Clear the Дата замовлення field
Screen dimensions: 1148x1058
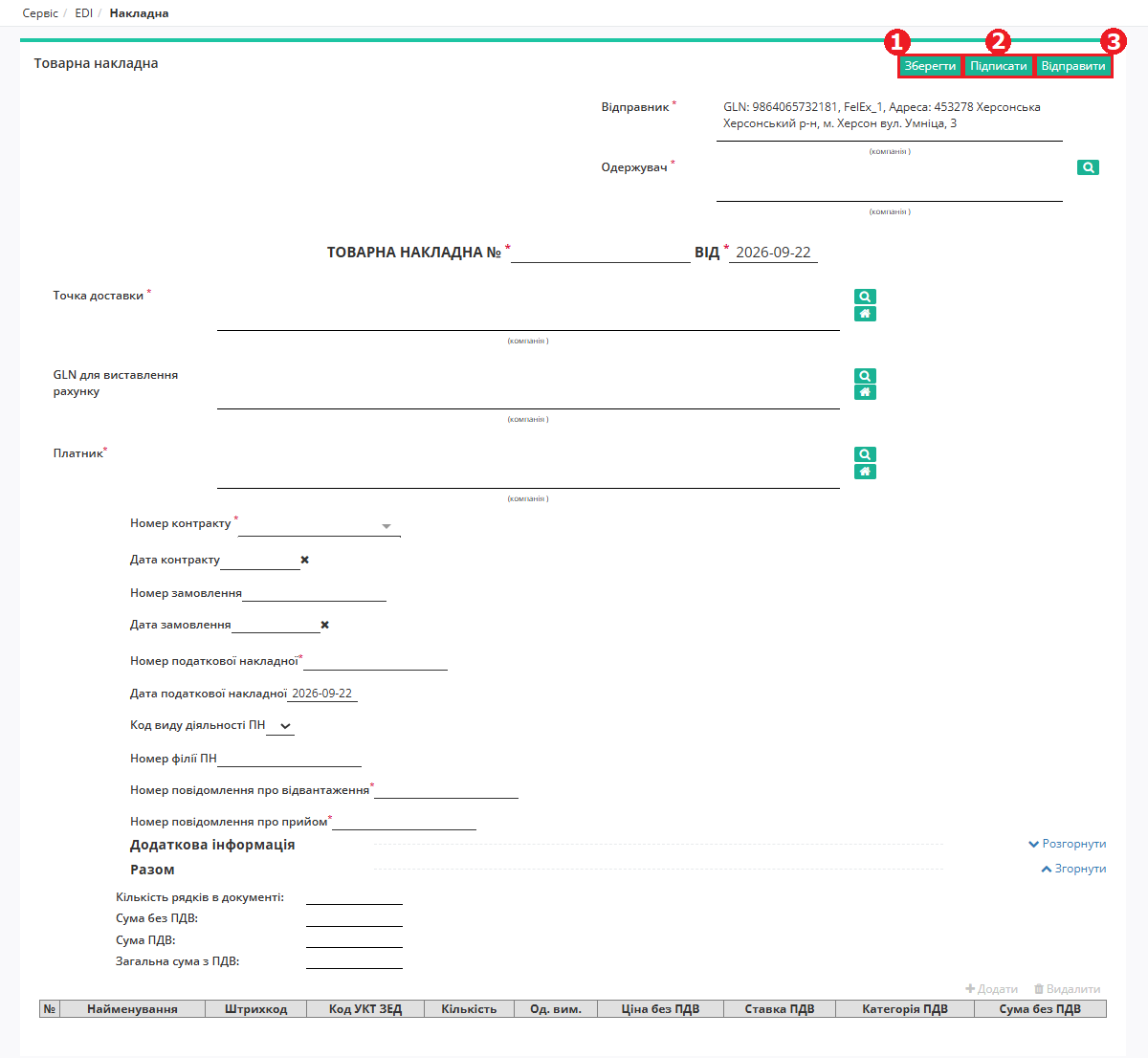[x=325, y=625]
